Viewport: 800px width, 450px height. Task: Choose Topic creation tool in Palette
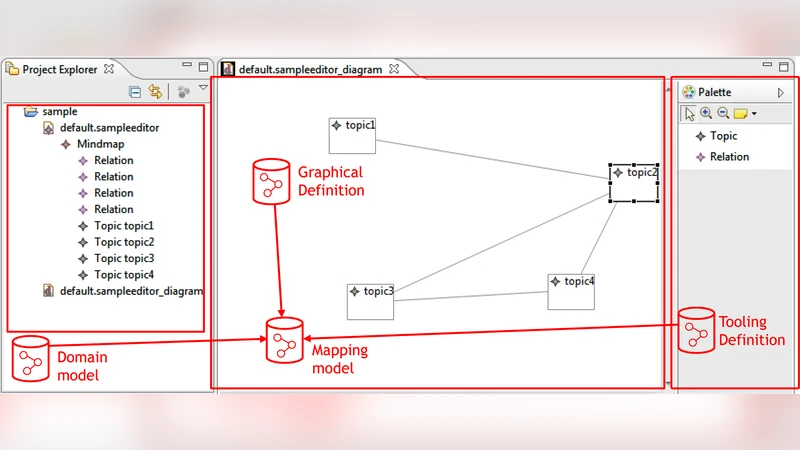tap(723, 136)
